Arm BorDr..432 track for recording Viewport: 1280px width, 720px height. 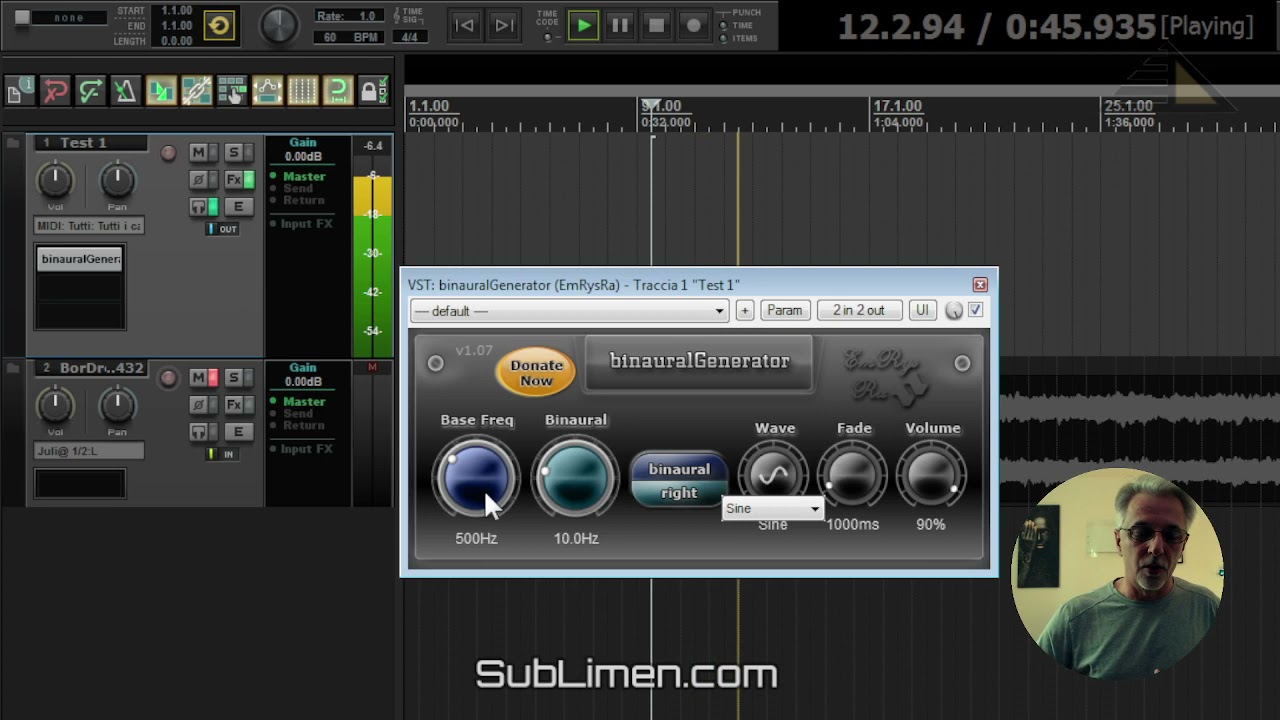(168, 378)
